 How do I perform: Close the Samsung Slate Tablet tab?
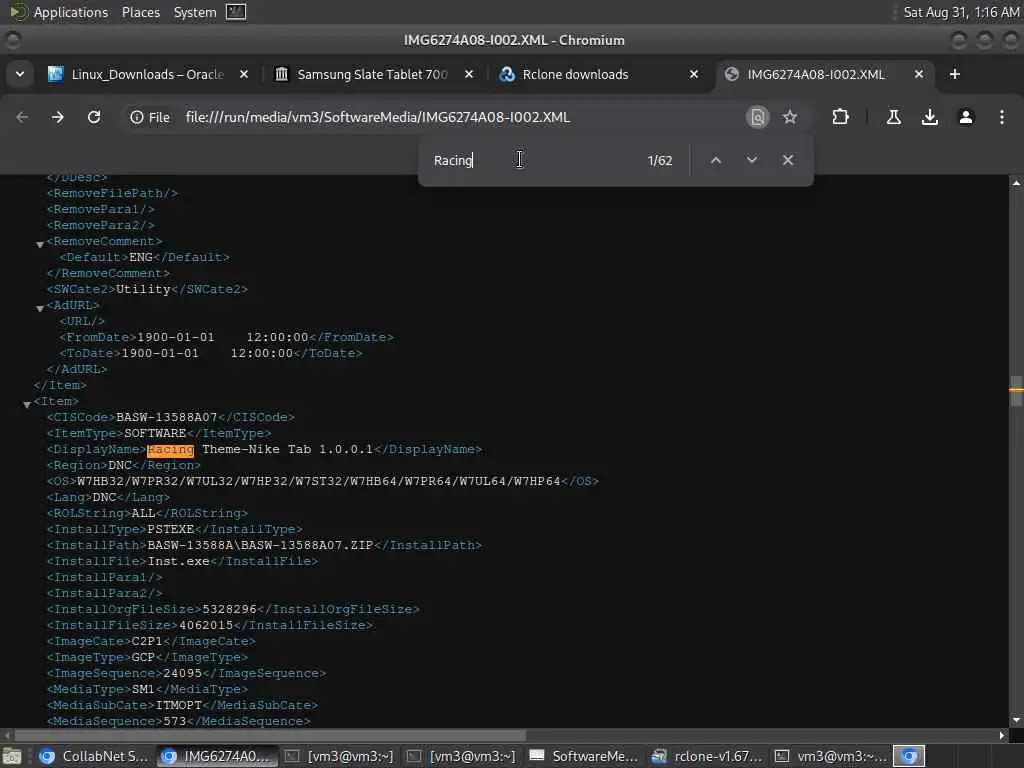tap(469, 74)
